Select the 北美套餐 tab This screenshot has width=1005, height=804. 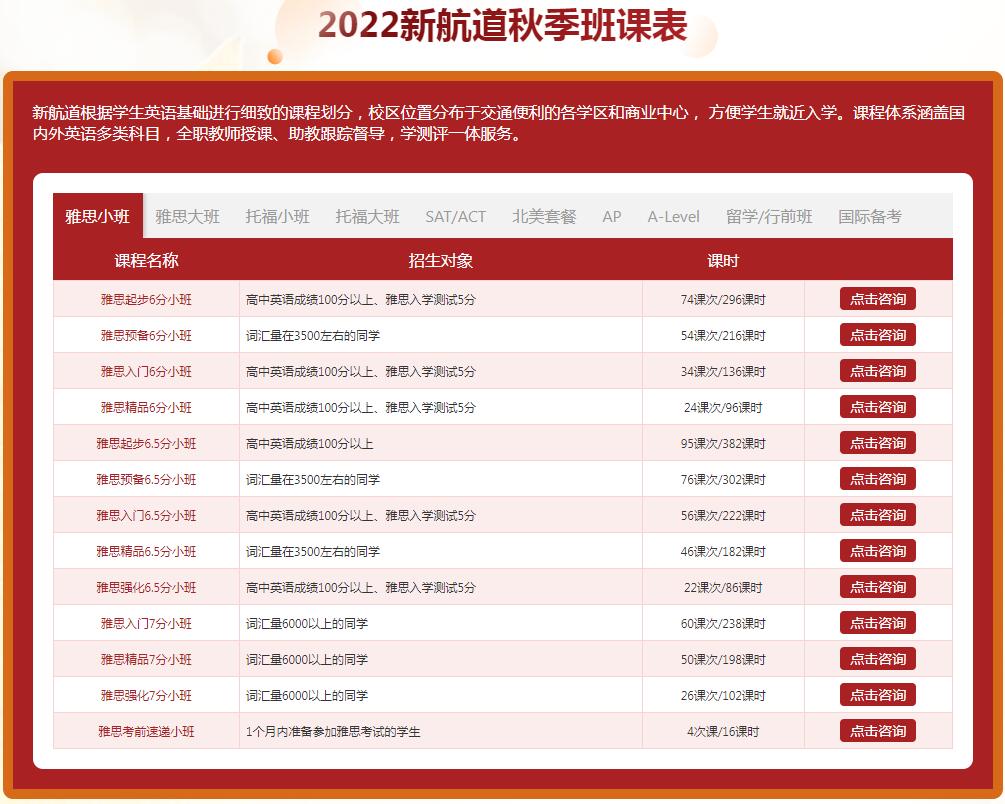[x=544, y=216]
